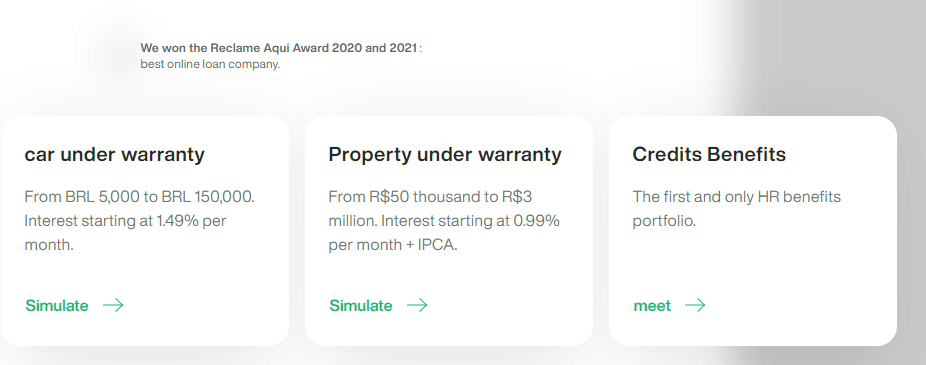This screenshot has width=926, height=365.
Task: Click empty area of Property card above Simulate
Action: [x=449, y=275]
